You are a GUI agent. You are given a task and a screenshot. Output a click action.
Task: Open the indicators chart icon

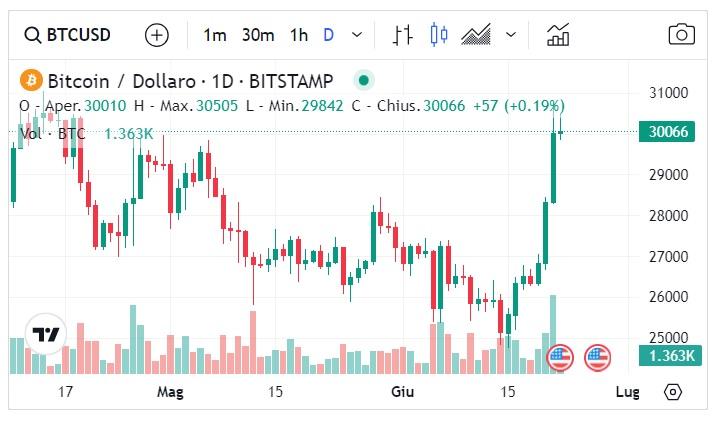[x=558, y=35]
